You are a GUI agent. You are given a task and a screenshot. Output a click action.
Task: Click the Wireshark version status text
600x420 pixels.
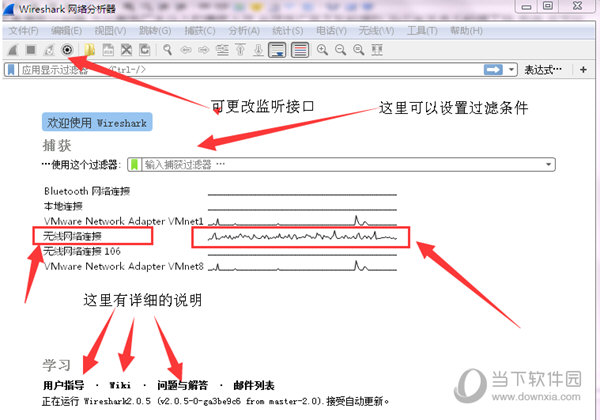click(215, 401)
